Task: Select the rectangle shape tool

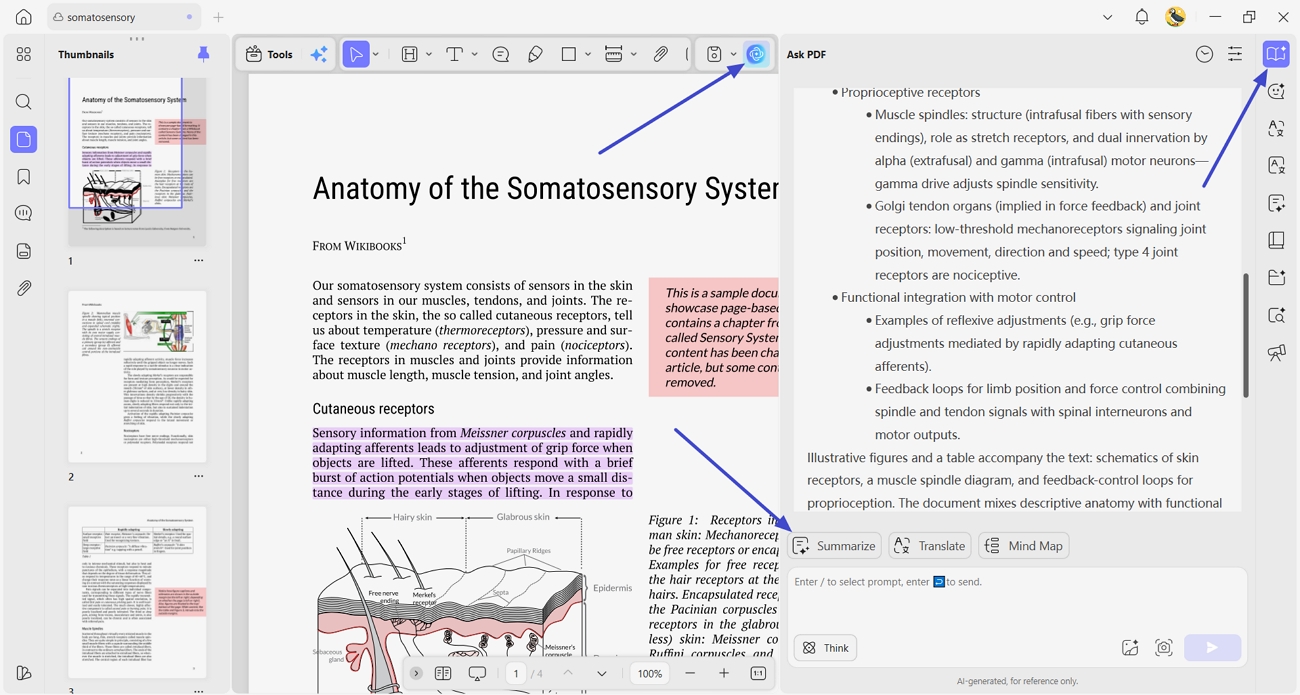Action: 569,55
